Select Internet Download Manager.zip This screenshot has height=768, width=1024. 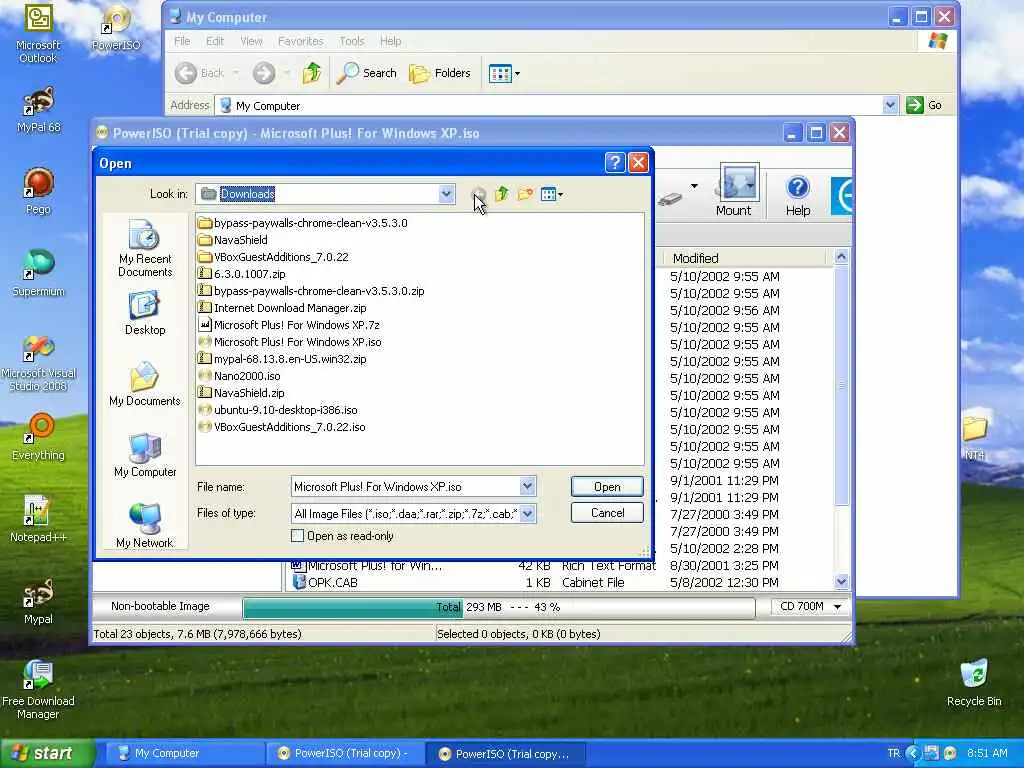[x=282, y=308]
